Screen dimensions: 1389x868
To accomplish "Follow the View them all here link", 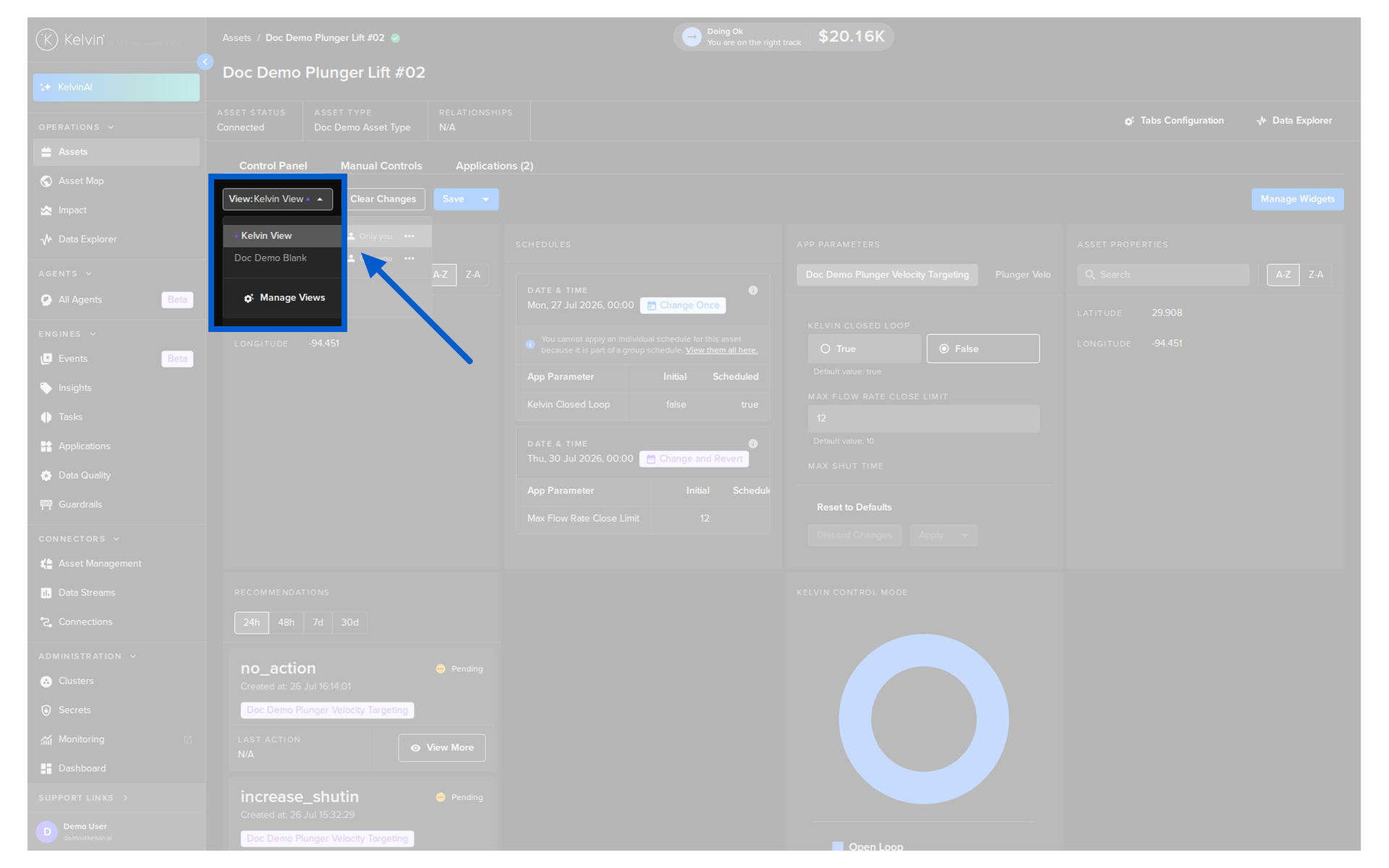I will (x=721, y=350).
